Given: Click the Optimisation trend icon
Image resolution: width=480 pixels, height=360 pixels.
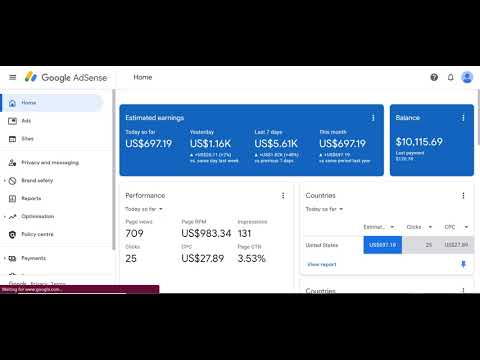Looking at the screenshot, I should (x=12, y=217).
